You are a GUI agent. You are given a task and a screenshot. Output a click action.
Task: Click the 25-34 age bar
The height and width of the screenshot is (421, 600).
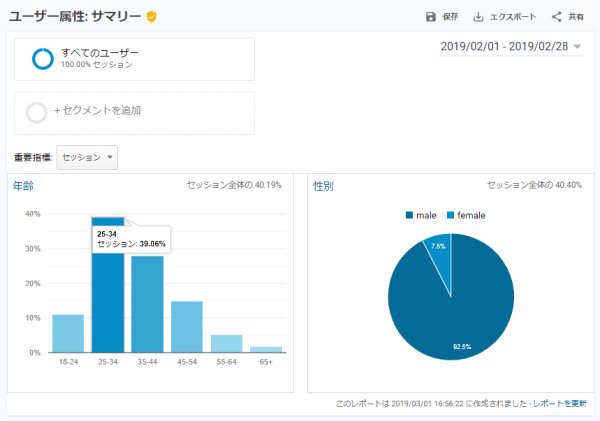108,285
